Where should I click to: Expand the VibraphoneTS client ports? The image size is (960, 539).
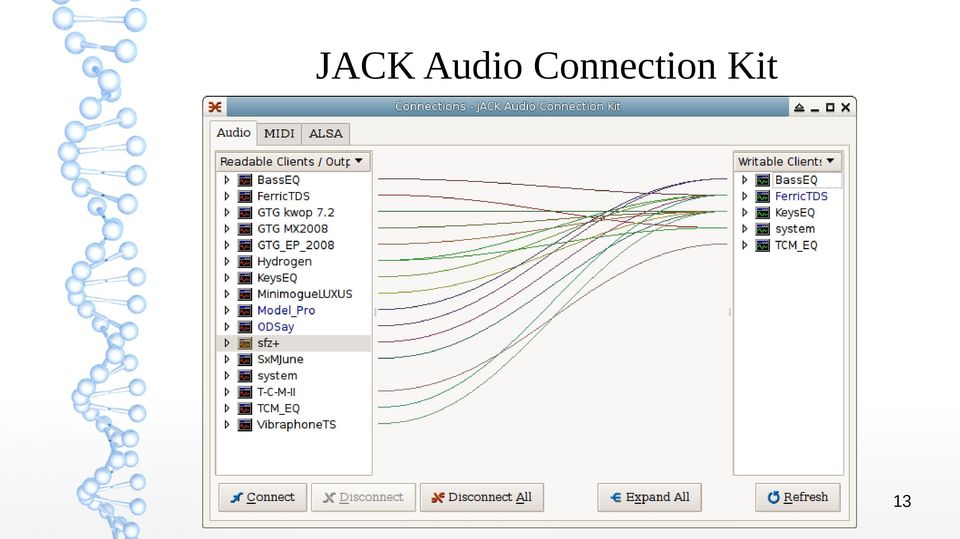[x=227, y=425]
